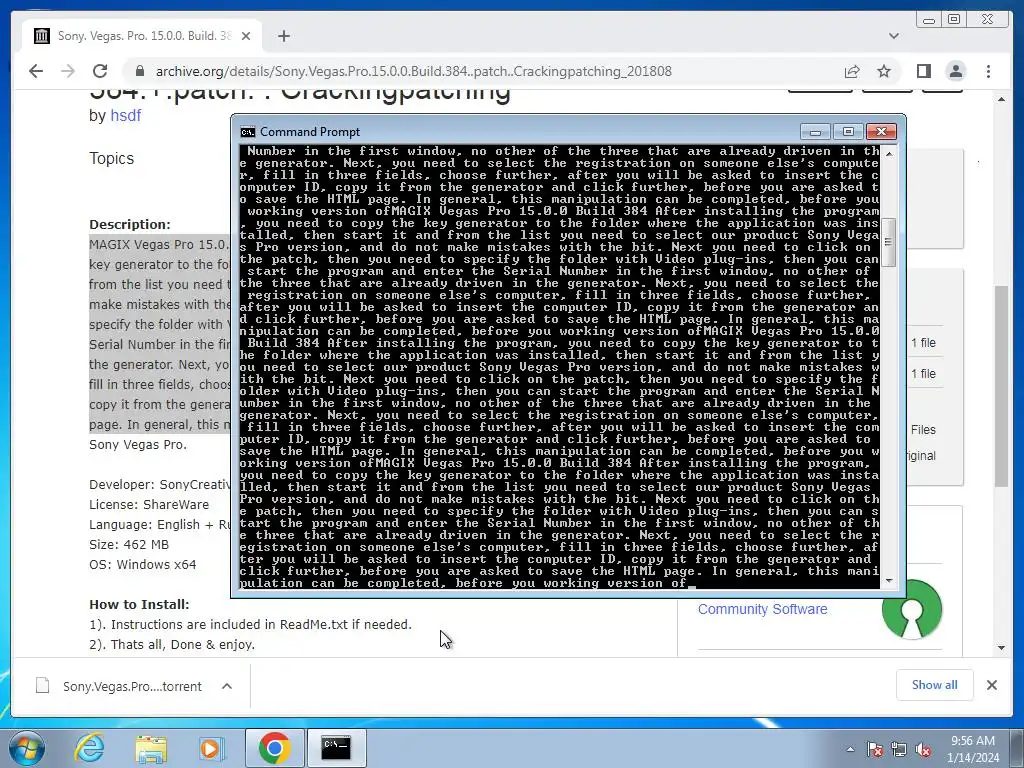
Task: Open the Chrome profile avatar
Action: [955, 71]
